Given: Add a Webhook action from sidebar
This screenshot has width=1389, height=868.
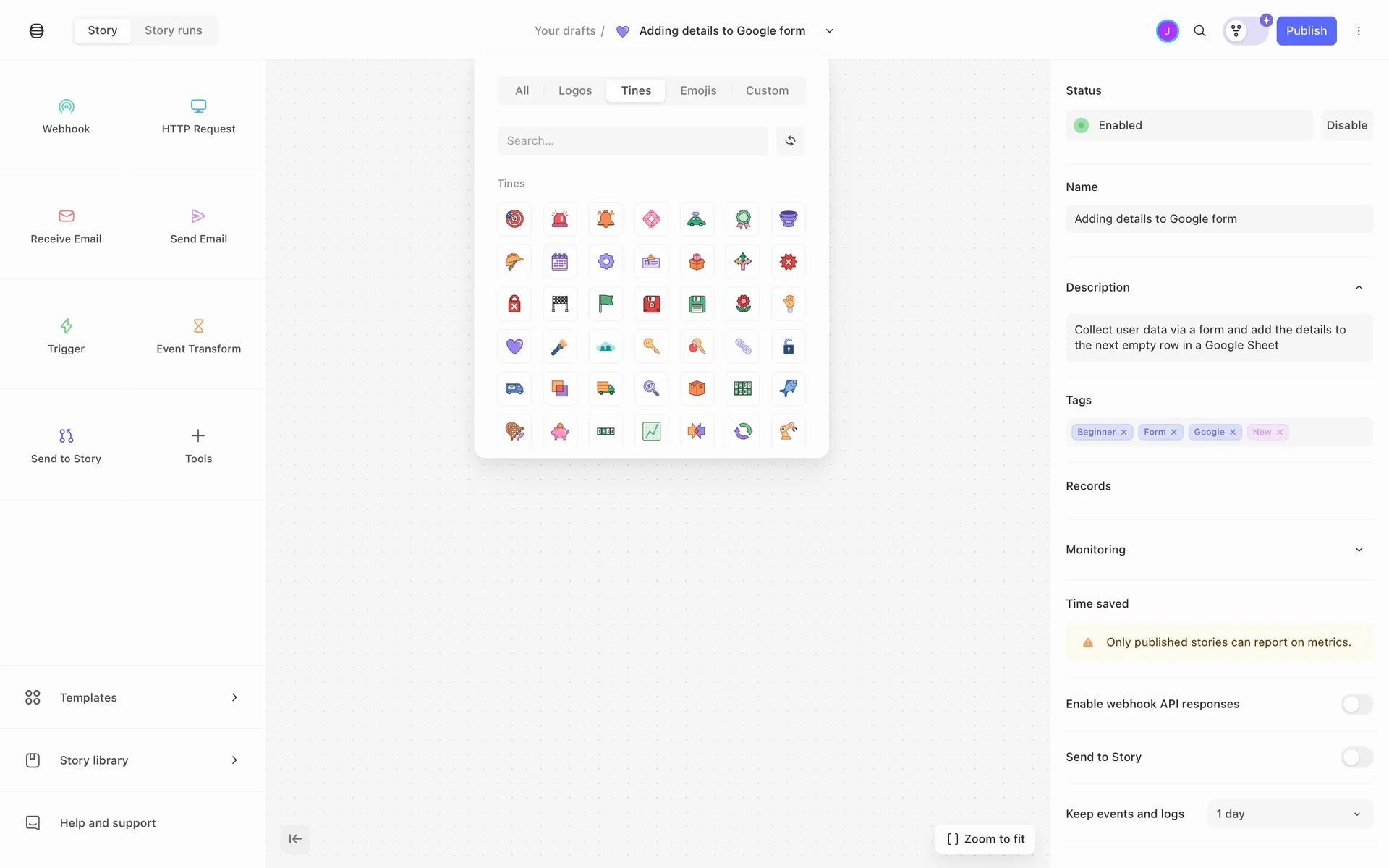Looking at the screenshot, I should click(66, 116).
